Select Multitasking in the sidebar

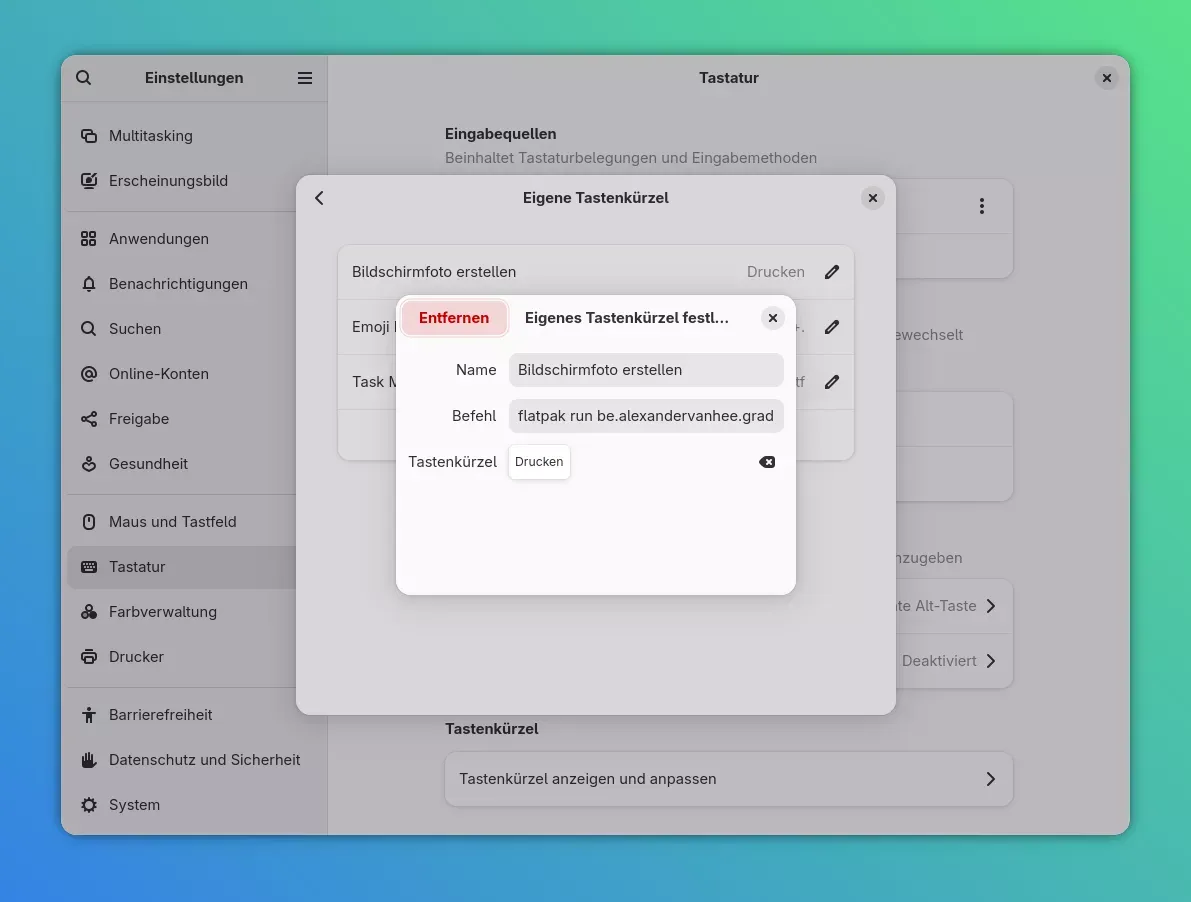pos(150,136)
